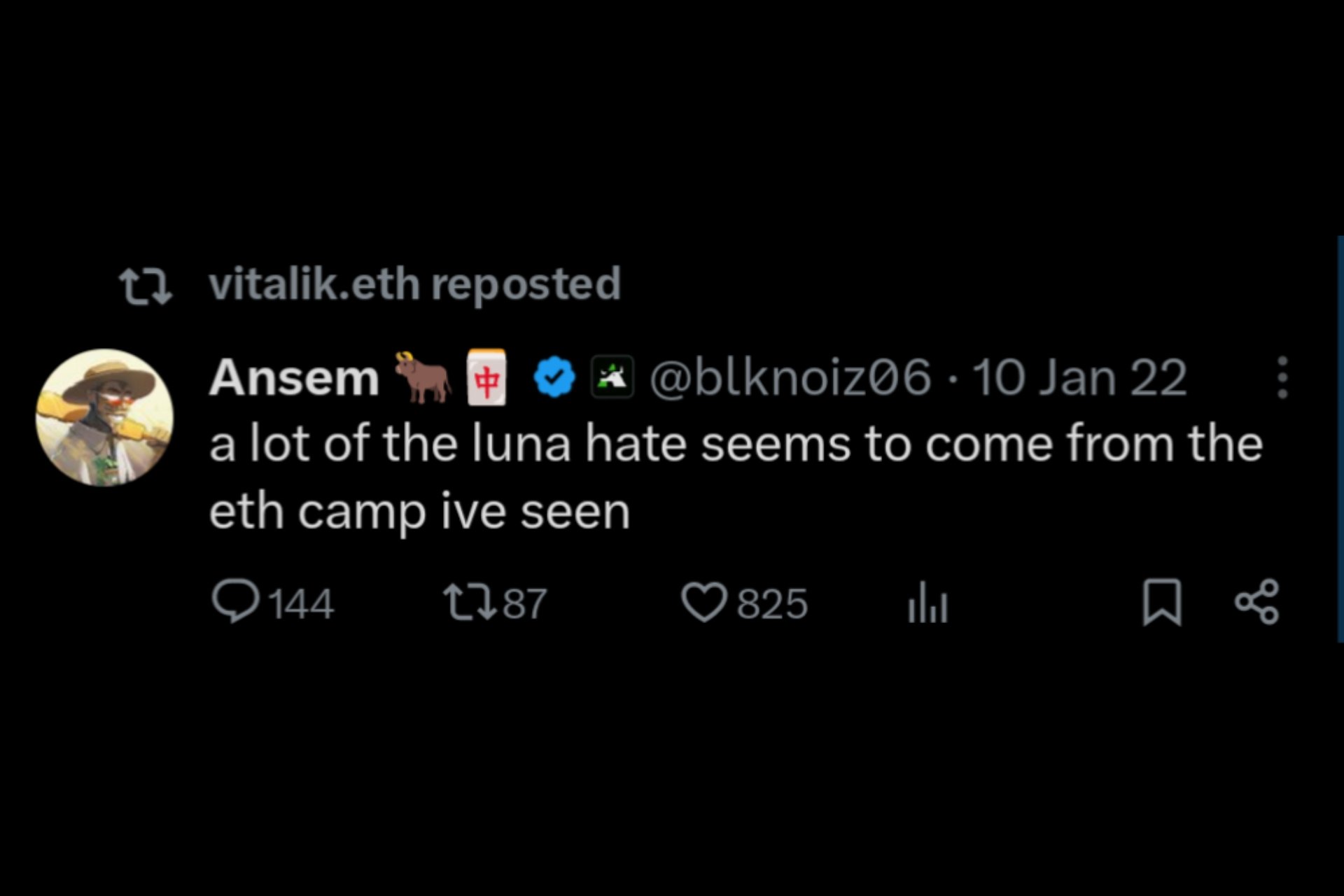Click the blue verified checkmark badge
The height and width of the screenshot is (896, 1344).
(x=554, y=378)
